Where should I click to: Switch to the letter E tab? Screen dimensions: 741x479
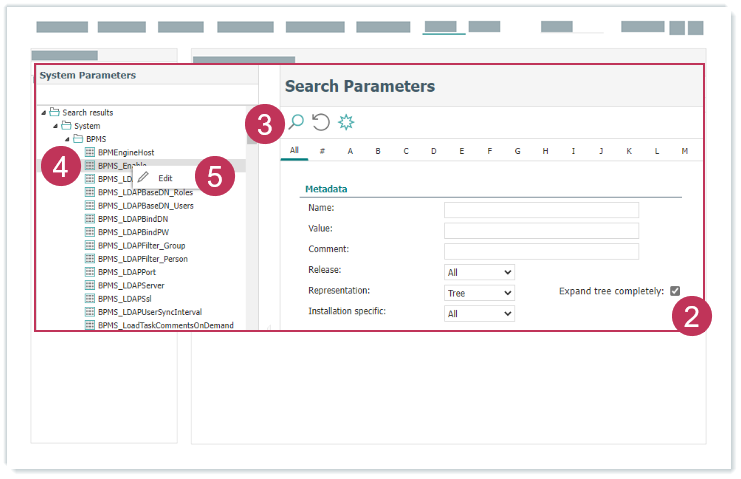click(x=461, y=151)
